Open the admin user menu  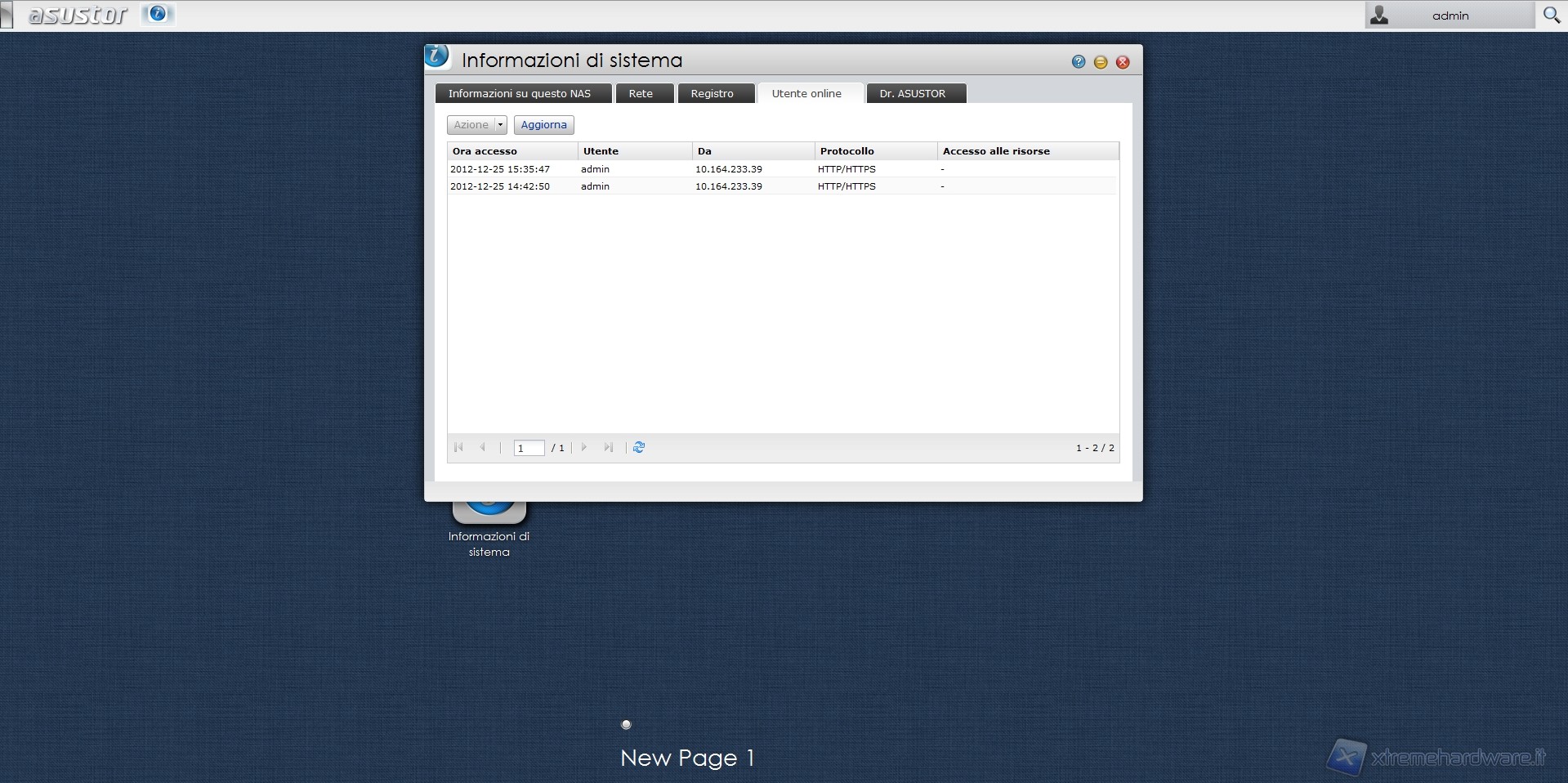tap(1449, 16)
